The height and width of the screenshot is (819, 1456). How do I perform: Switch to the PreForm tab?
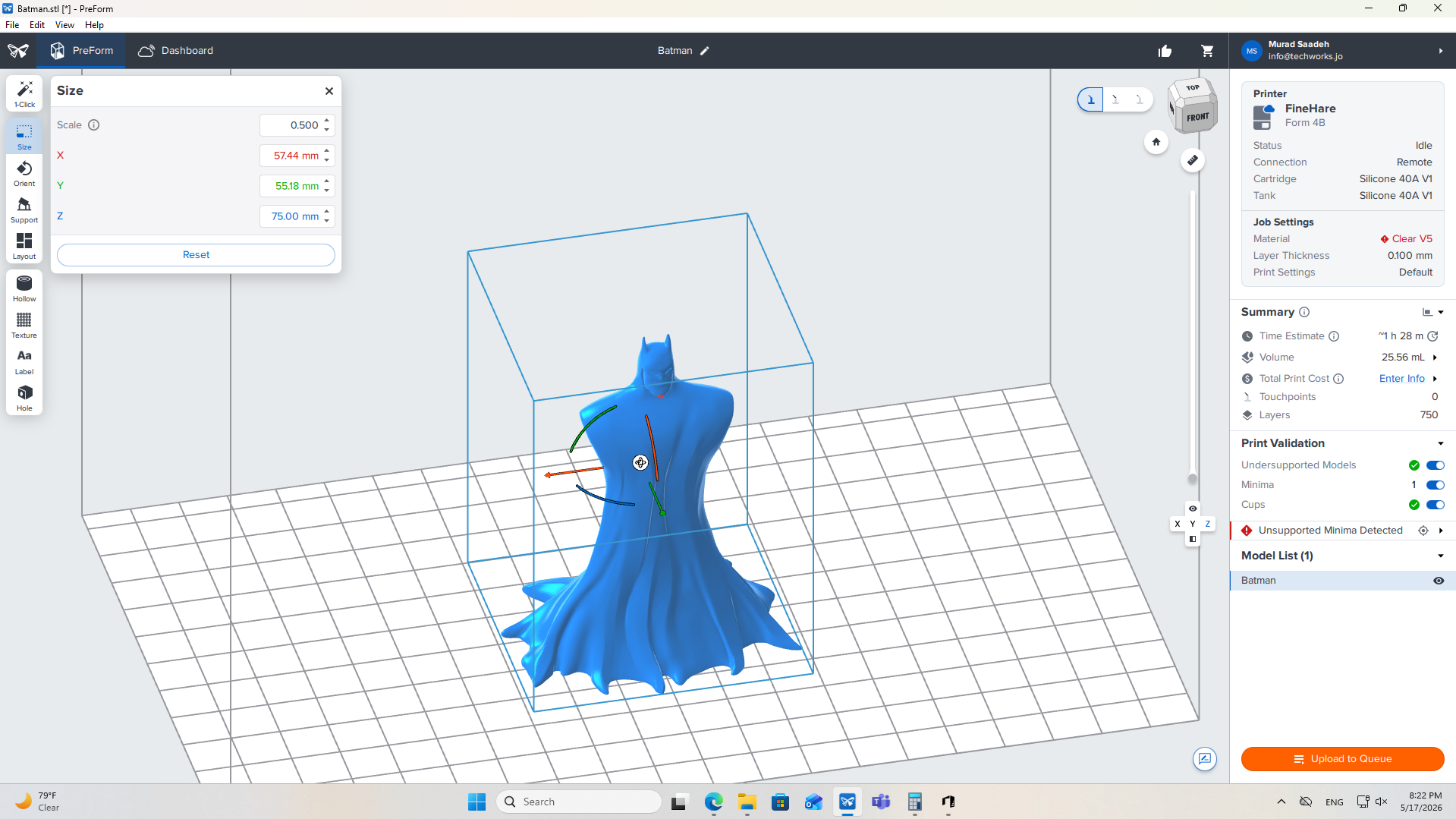click(x=81, y=51)
